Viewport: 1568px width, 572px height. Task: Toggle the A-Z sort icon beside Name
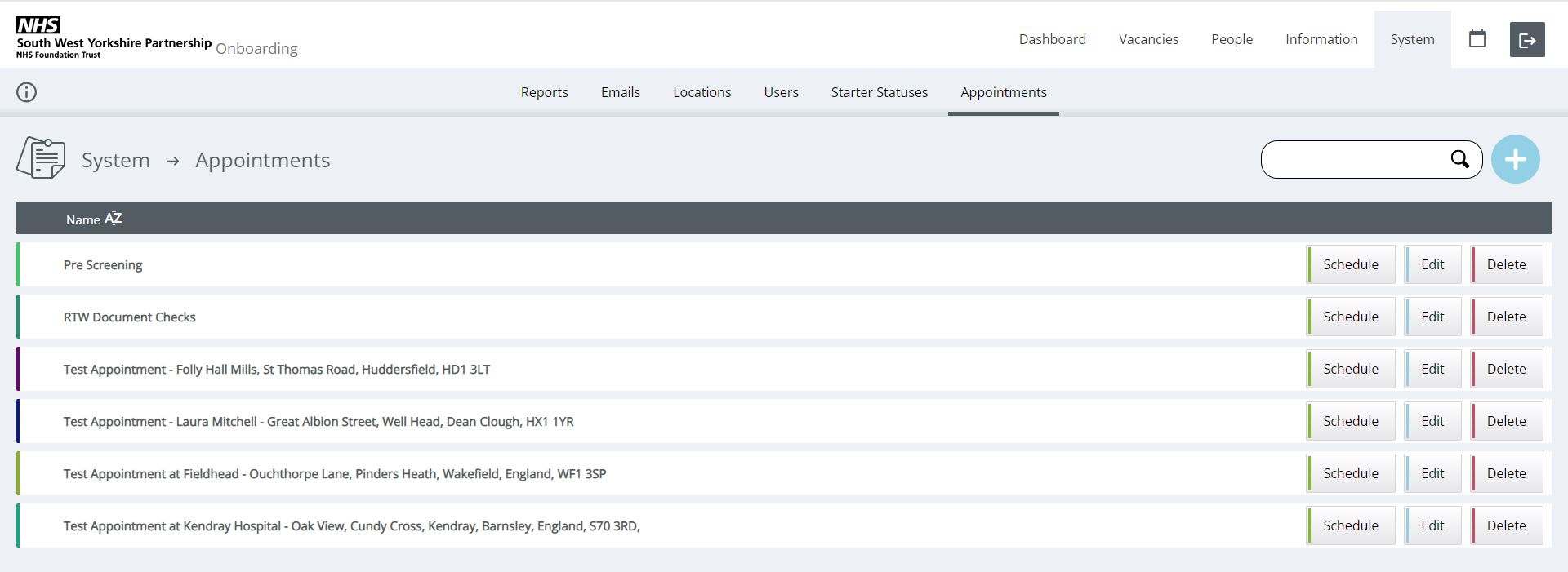pos(114,219)
